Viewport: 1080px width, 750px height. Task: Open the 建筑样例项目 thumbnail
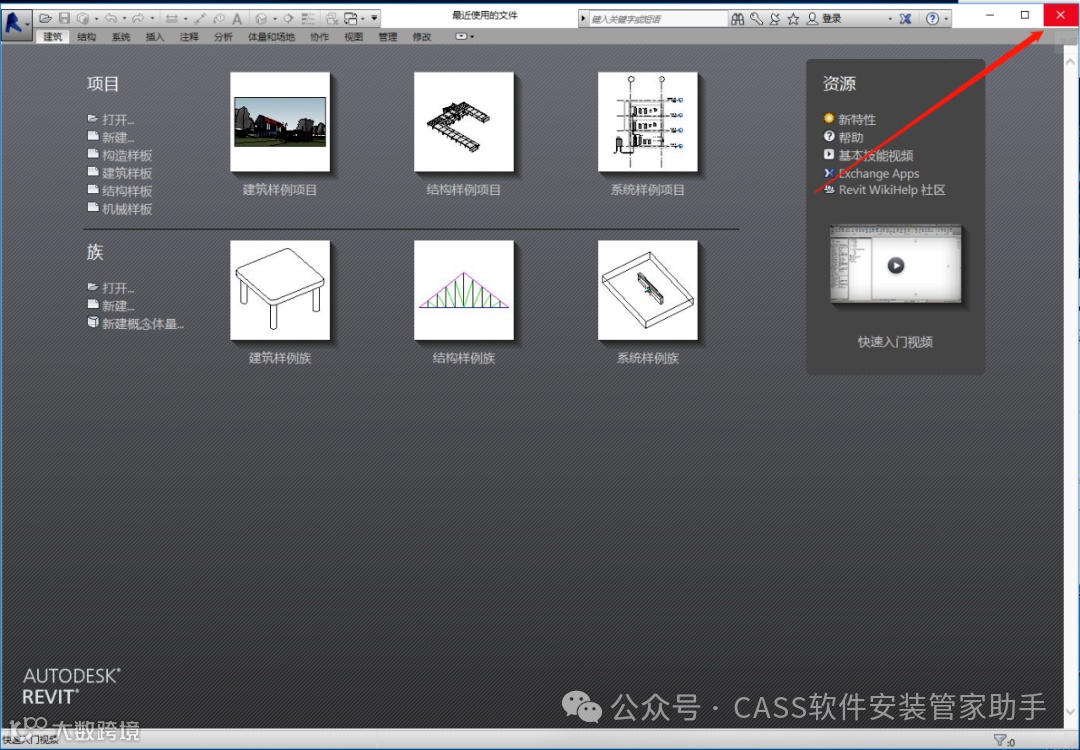(280, 122)
